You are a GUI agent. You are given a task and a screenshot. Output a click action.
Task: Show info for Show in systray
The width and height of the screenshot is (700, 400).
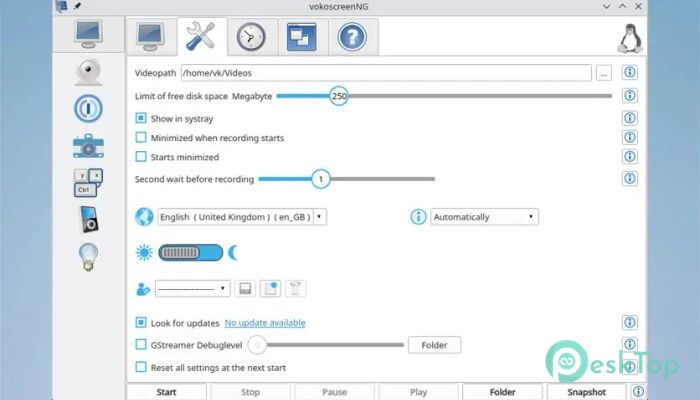630,118
